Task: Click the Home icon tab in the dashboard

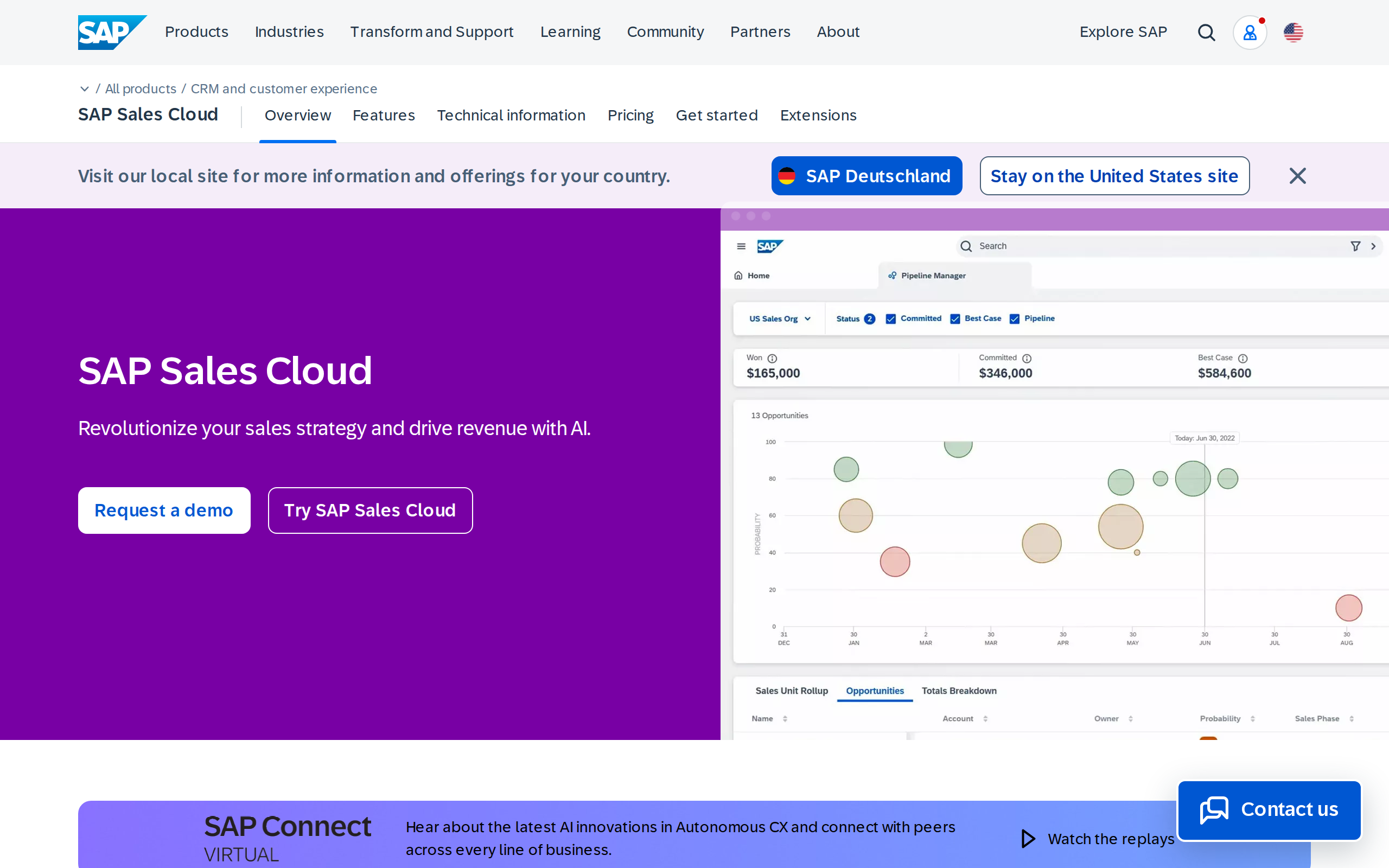Action: [752, 276]
